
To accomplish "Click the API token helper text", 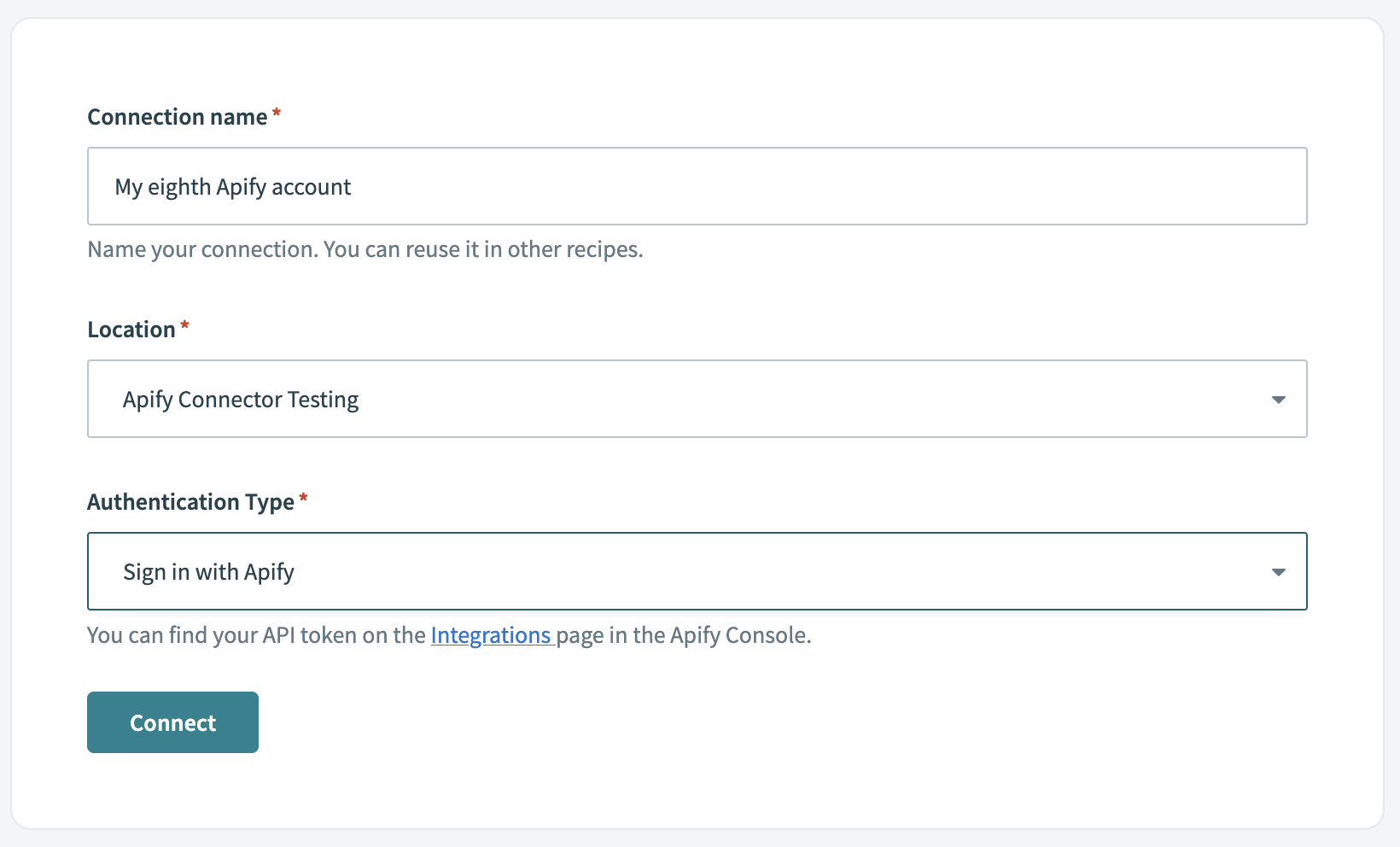I will pyautogui.click(x=448, y=635).
